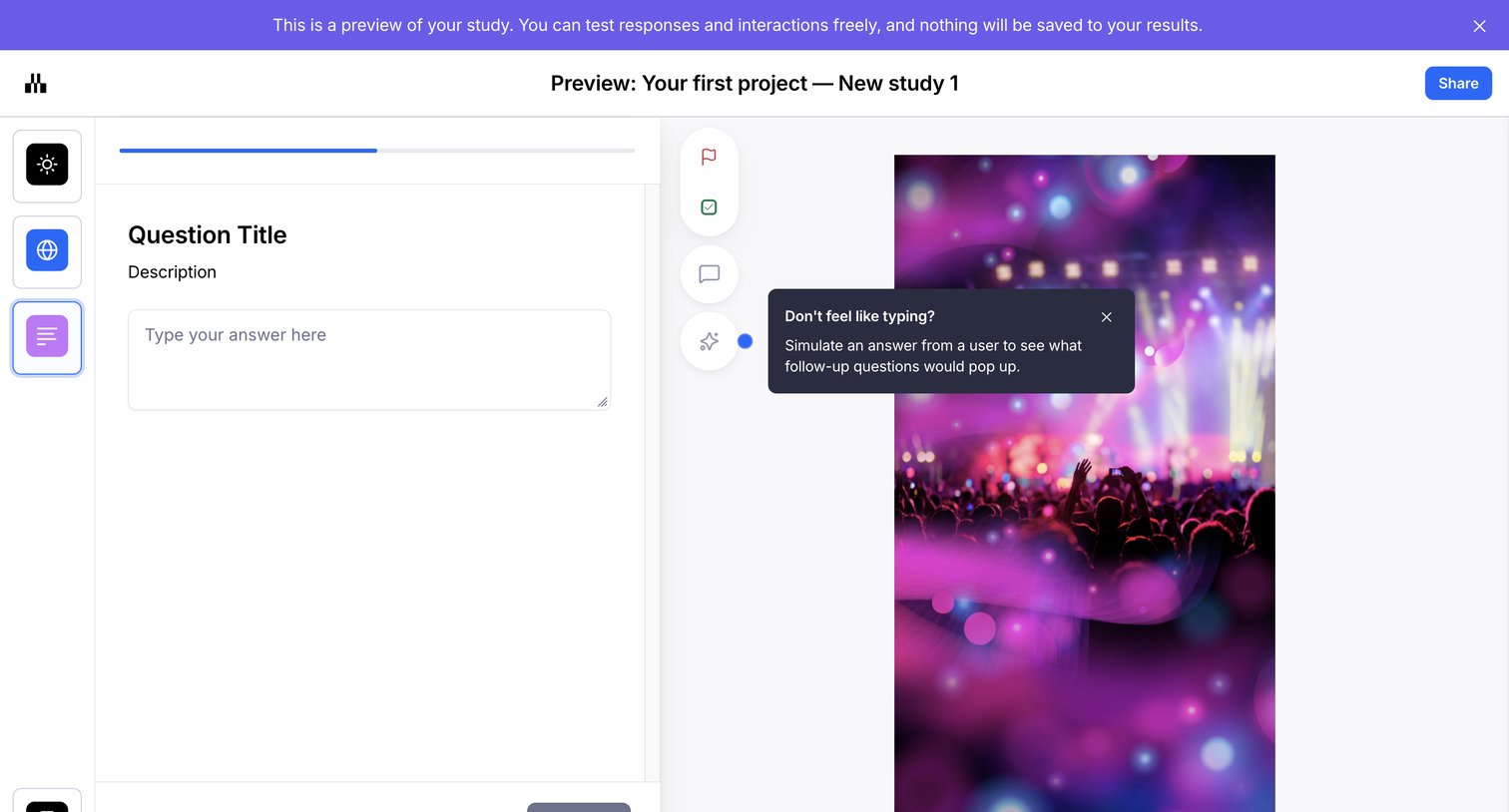Click the concert crowd image
1509x812 pixels.
1085,484
